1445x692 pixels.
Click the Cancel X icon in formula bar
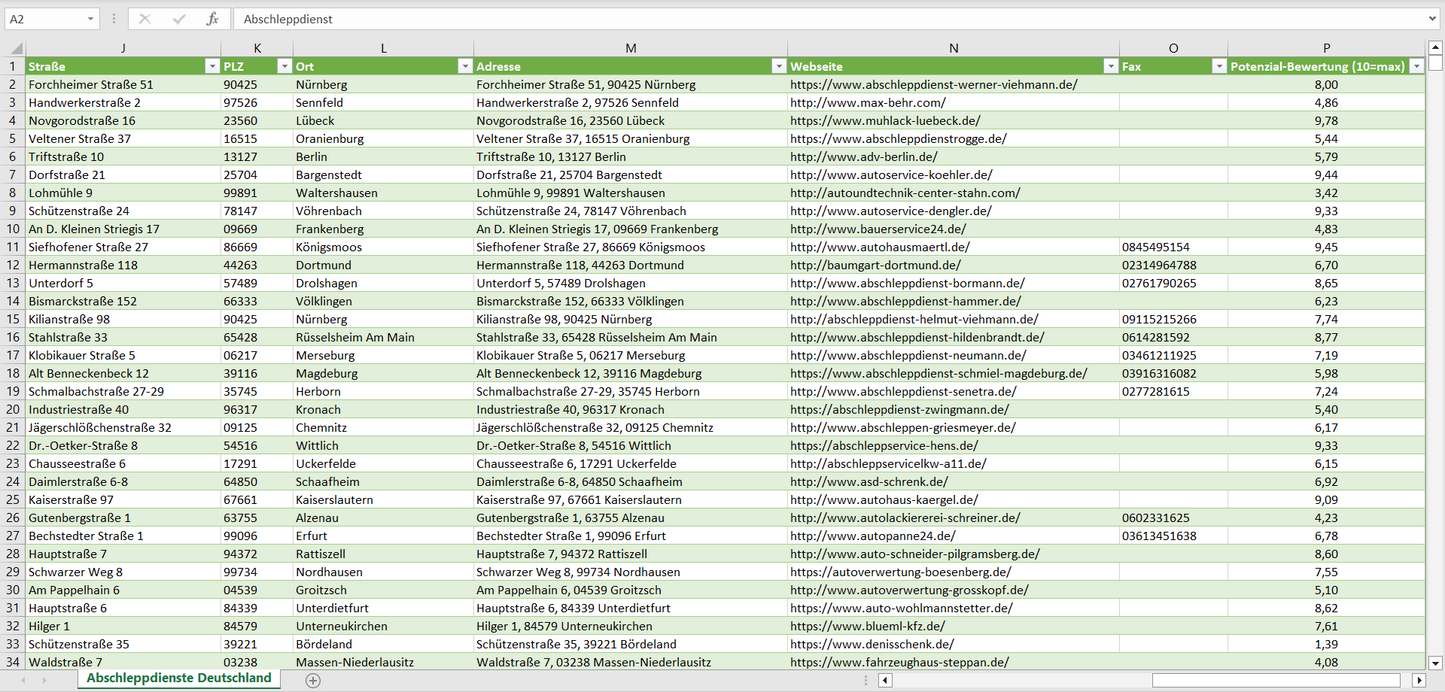tap(145, 19)
